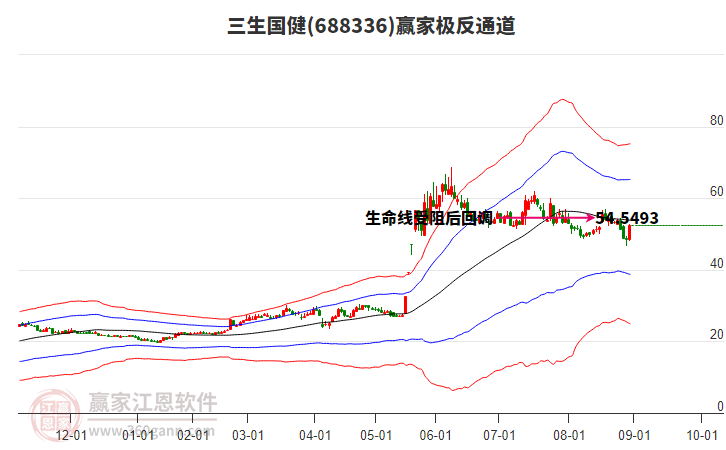Click the x-axis date 08-01
726x450 pixels.
coord(569,436)
